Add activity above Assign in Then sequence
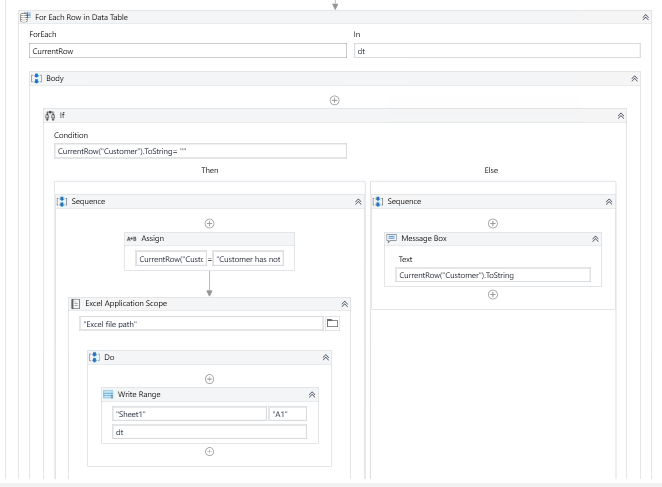The image size is (662, 487). [x=209, y=223]
